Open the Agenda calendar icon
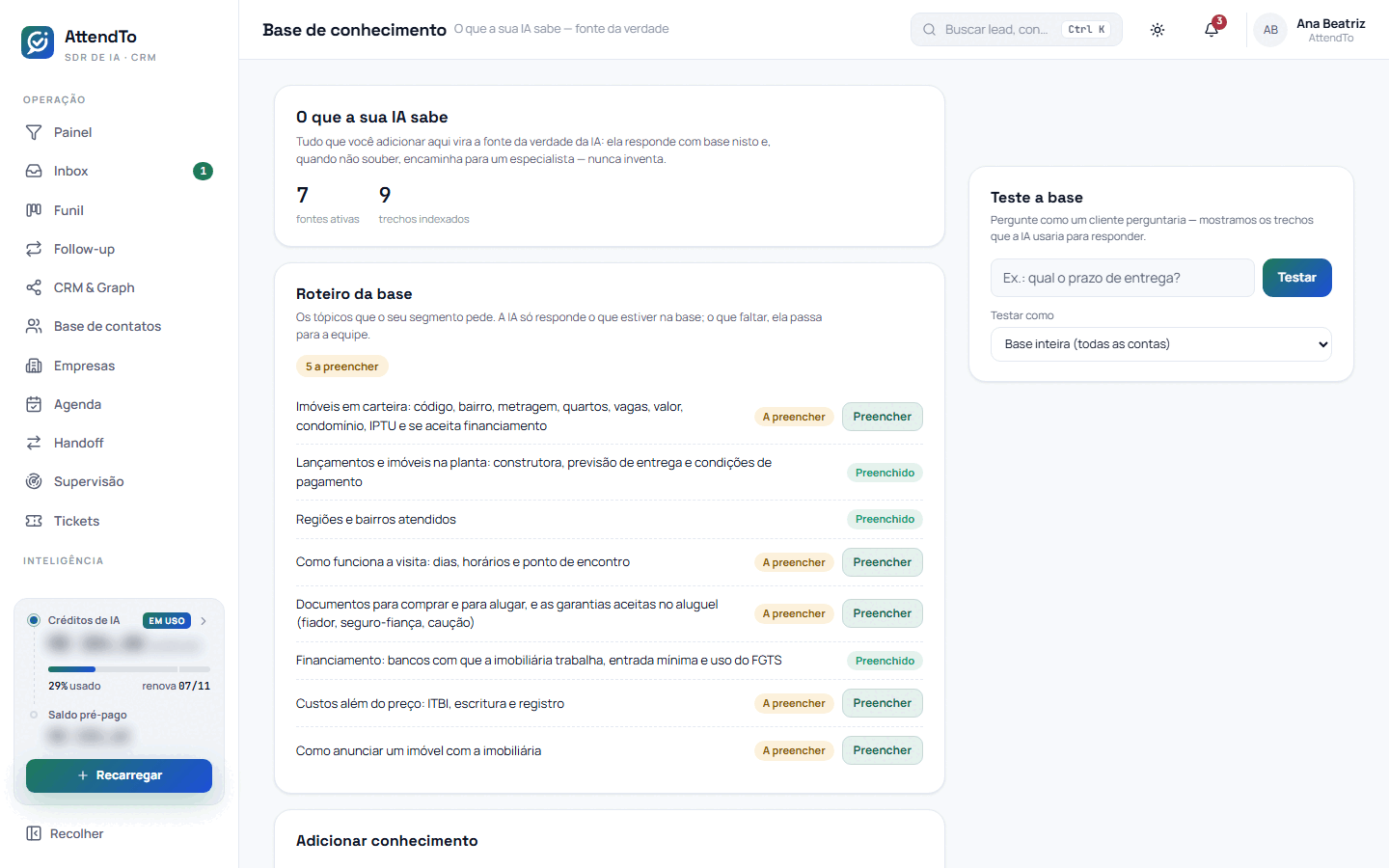The width and height of the screenshot is (1389, 868). (34, 404)
